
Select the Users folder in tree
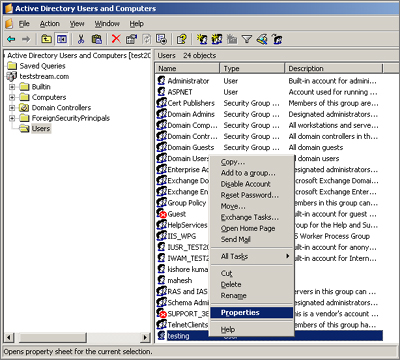click(41, 129)
